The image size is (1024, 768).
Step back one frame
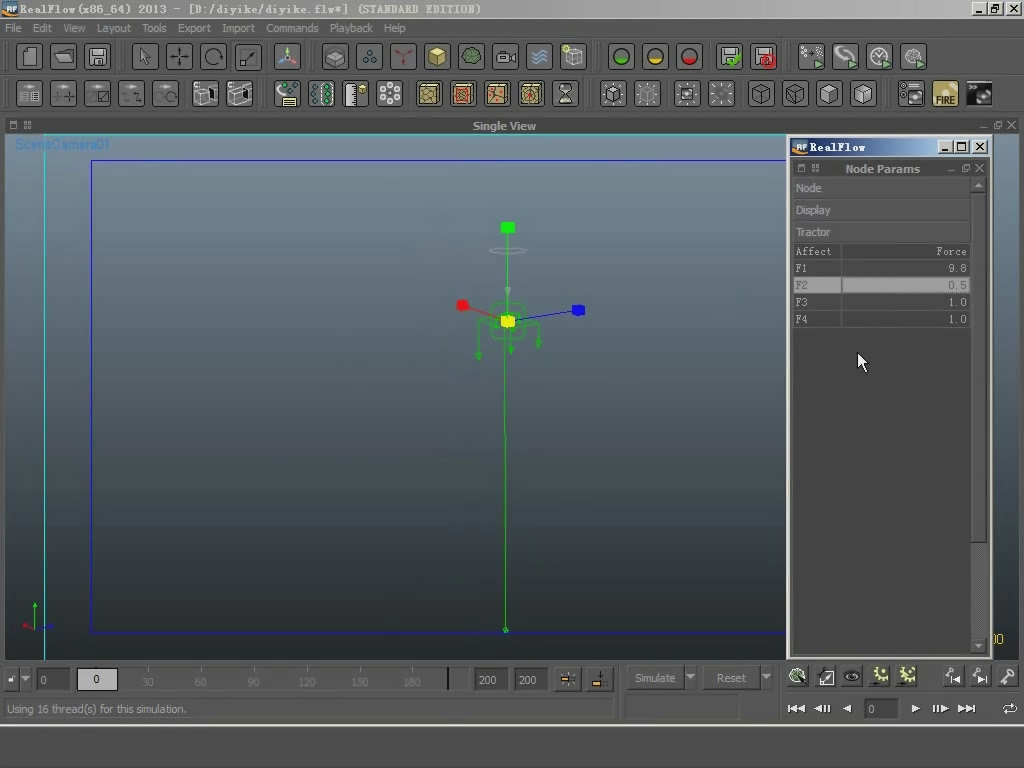tap(823, 709)
